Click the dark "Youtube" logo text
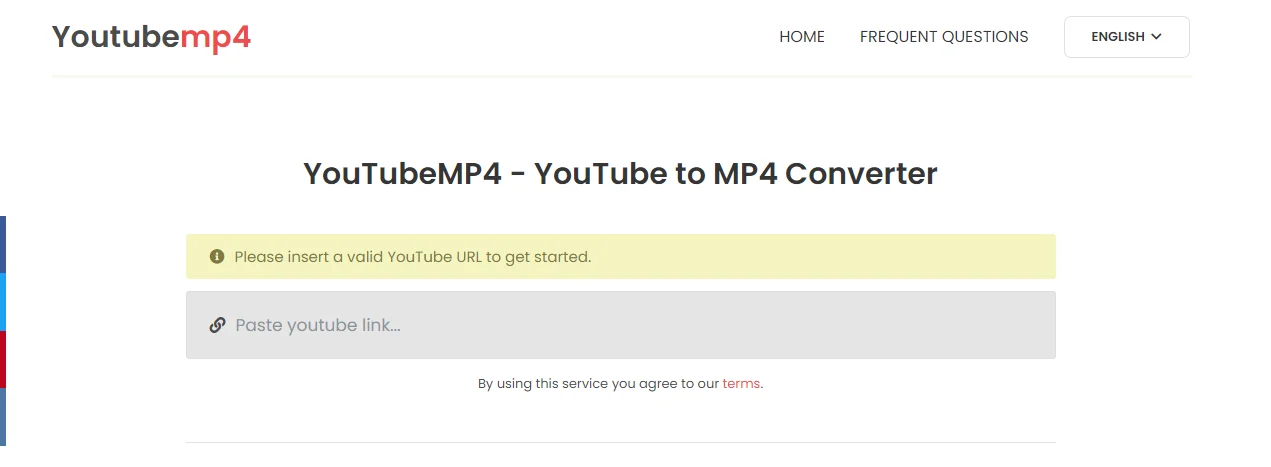The height and width of the screenshot is (467, 1271). click(x=116, y=37)
